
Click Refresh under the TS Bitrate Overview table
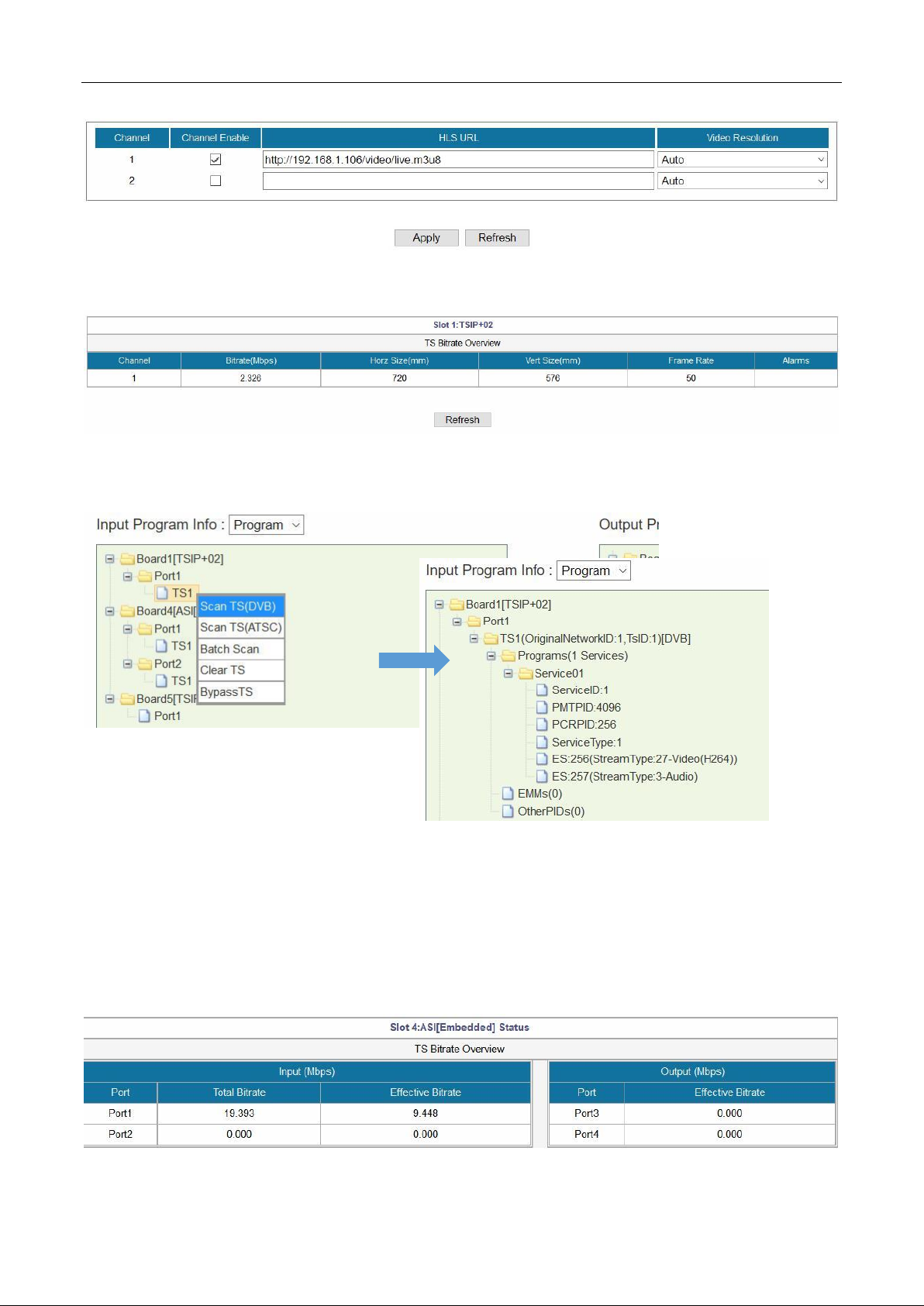point(463,420)
